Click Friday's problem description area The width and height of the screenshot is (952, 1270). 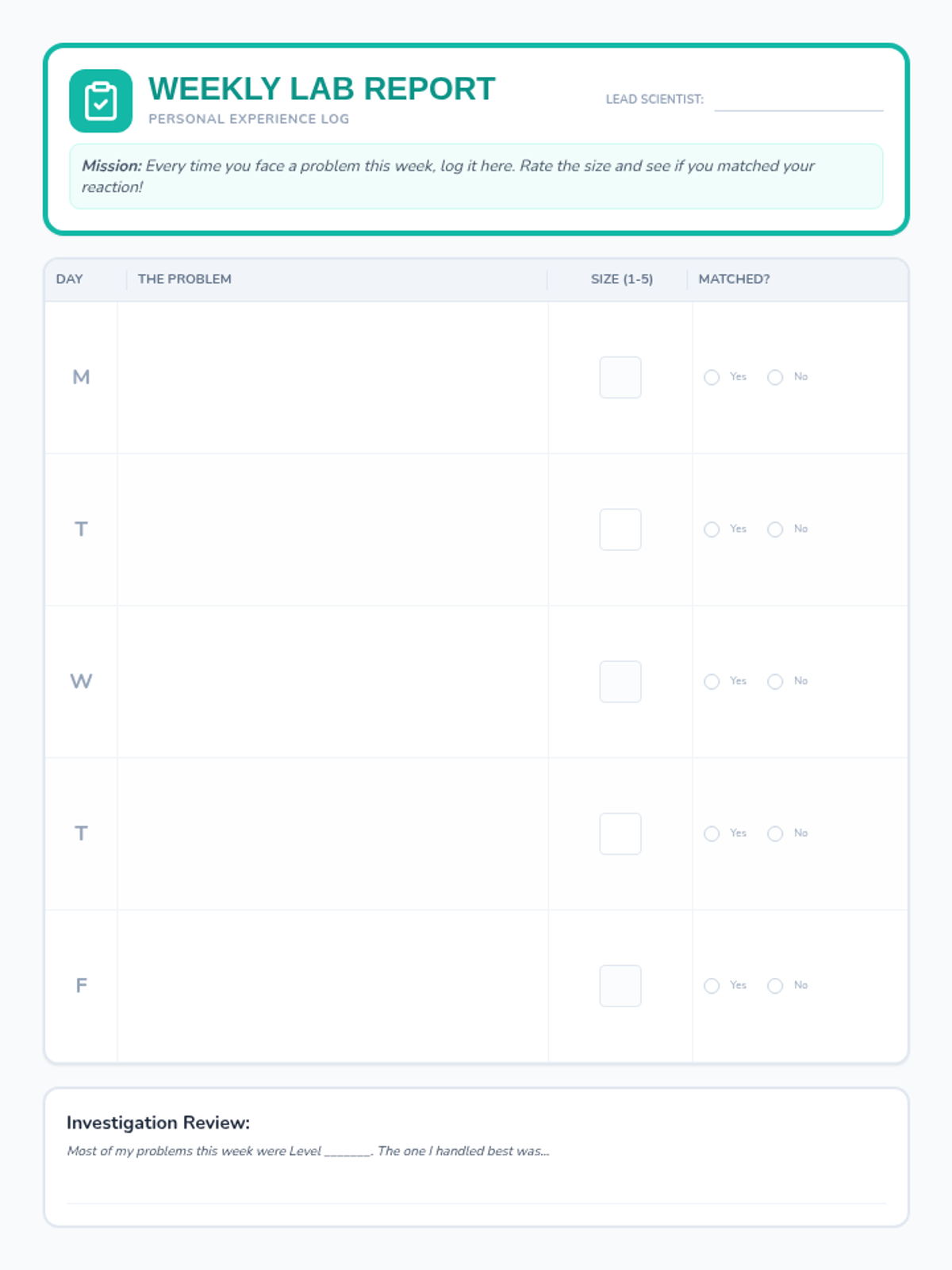(x=332, y=986)
